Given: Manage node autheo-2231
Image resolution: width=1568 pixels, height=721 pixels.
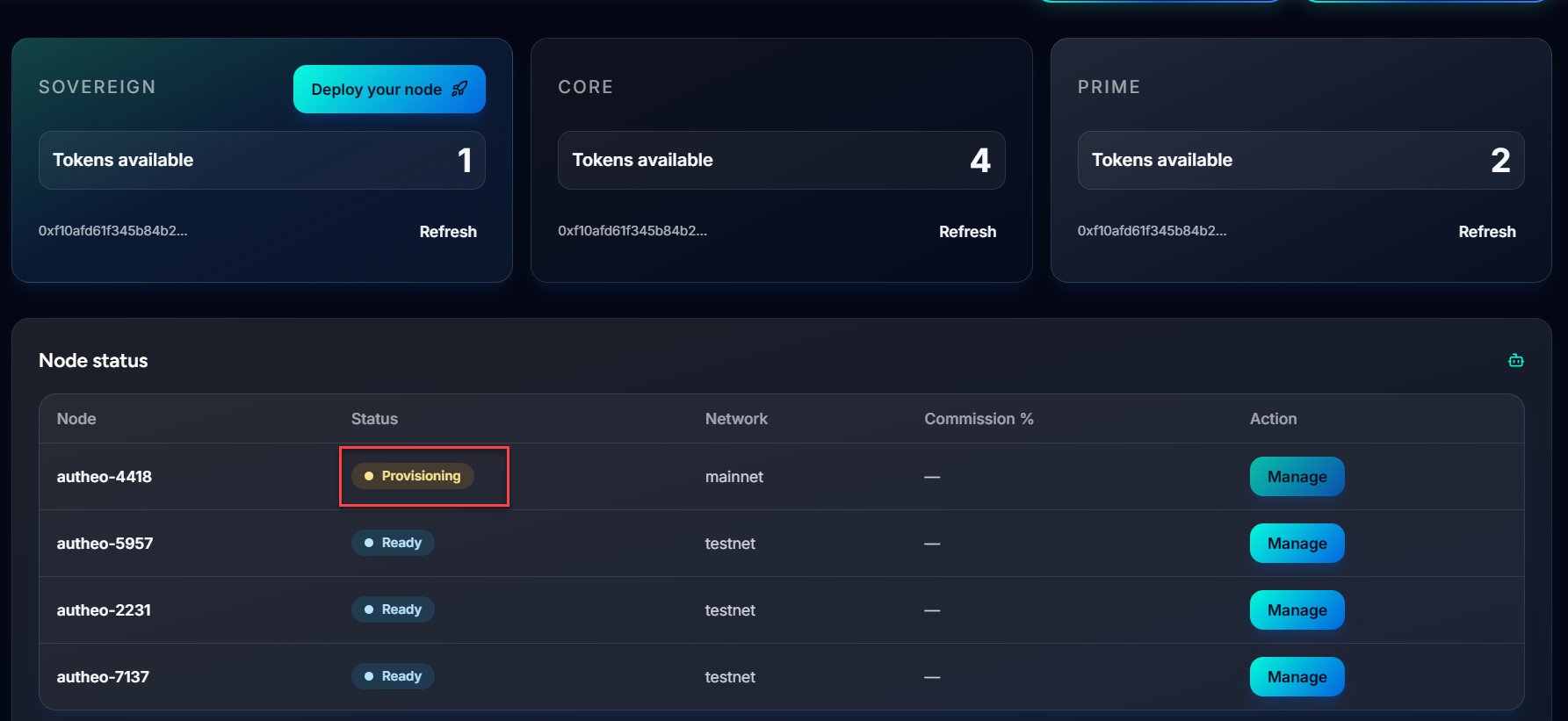Looking at the screenshot, I should [x=1297, y=610].
